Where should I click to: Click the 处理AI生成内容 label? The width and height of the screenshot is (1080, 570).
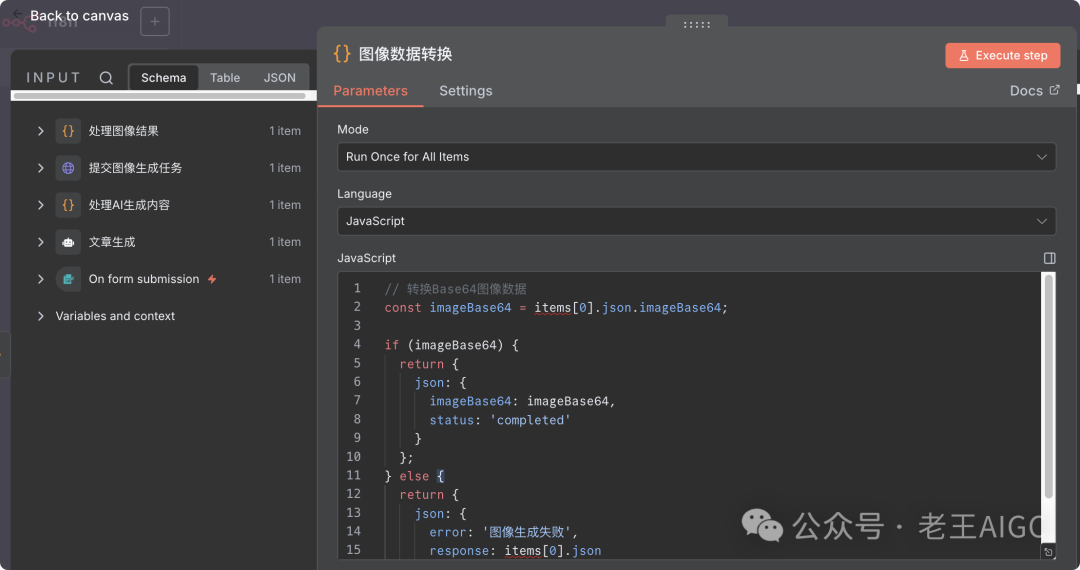[129, 205]
